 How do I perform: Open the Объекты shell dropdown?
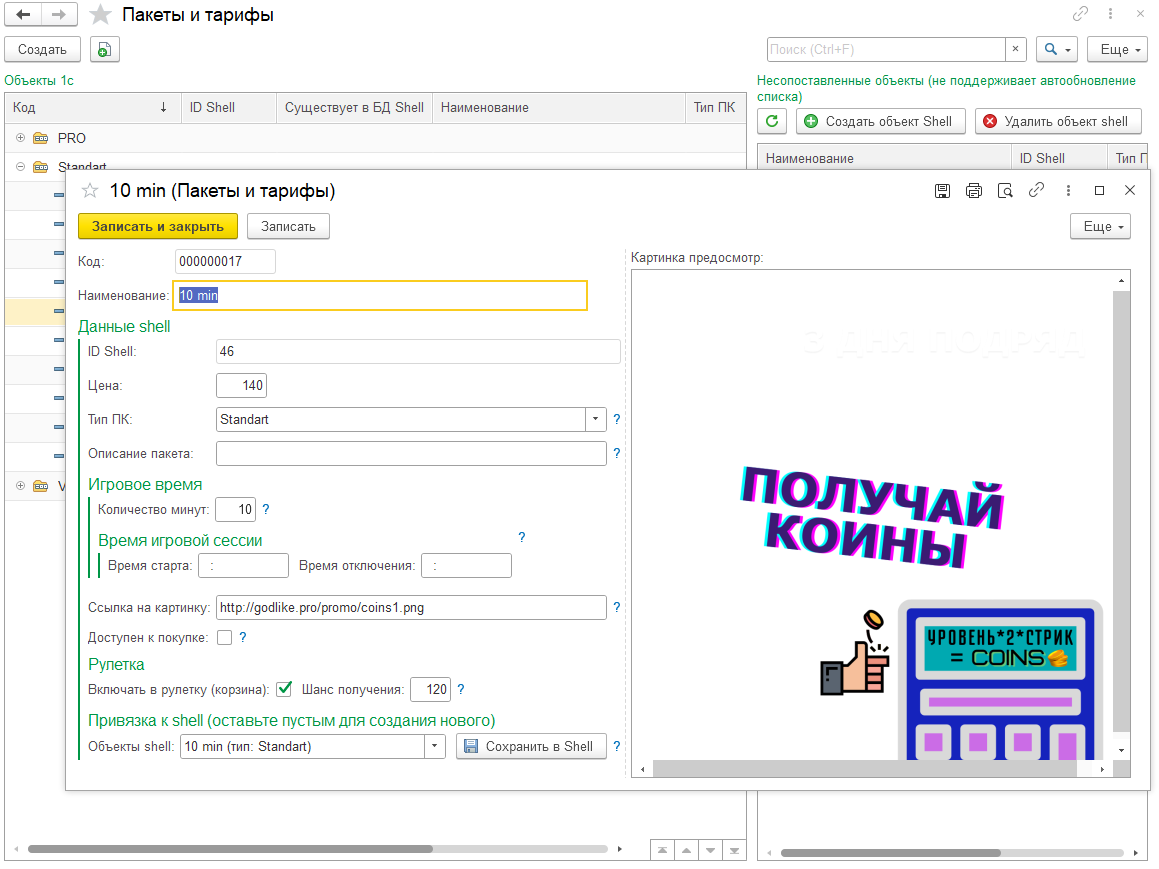coord(434,745)
